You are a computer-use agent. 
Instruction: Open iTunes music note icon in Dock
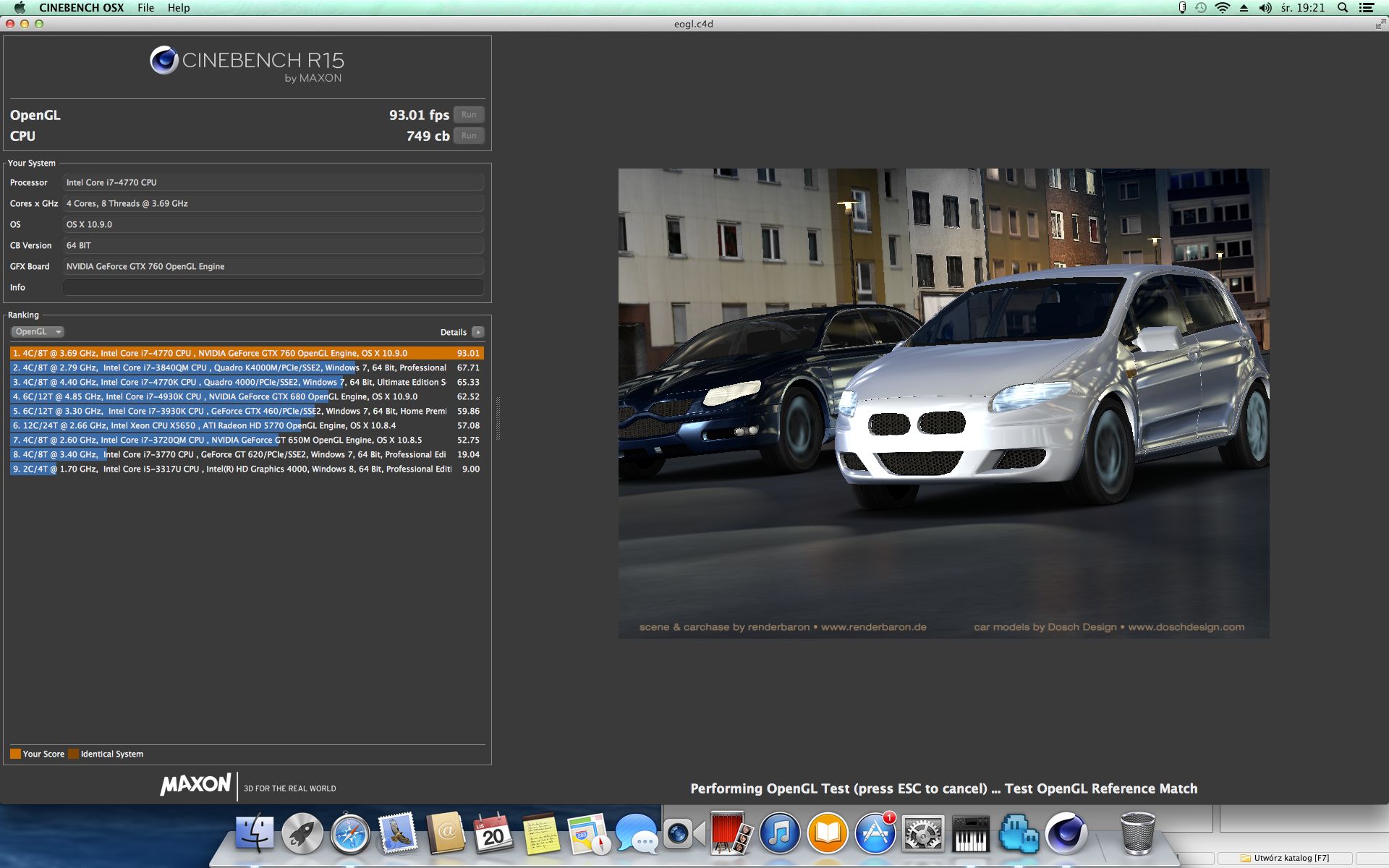[779, 833]
